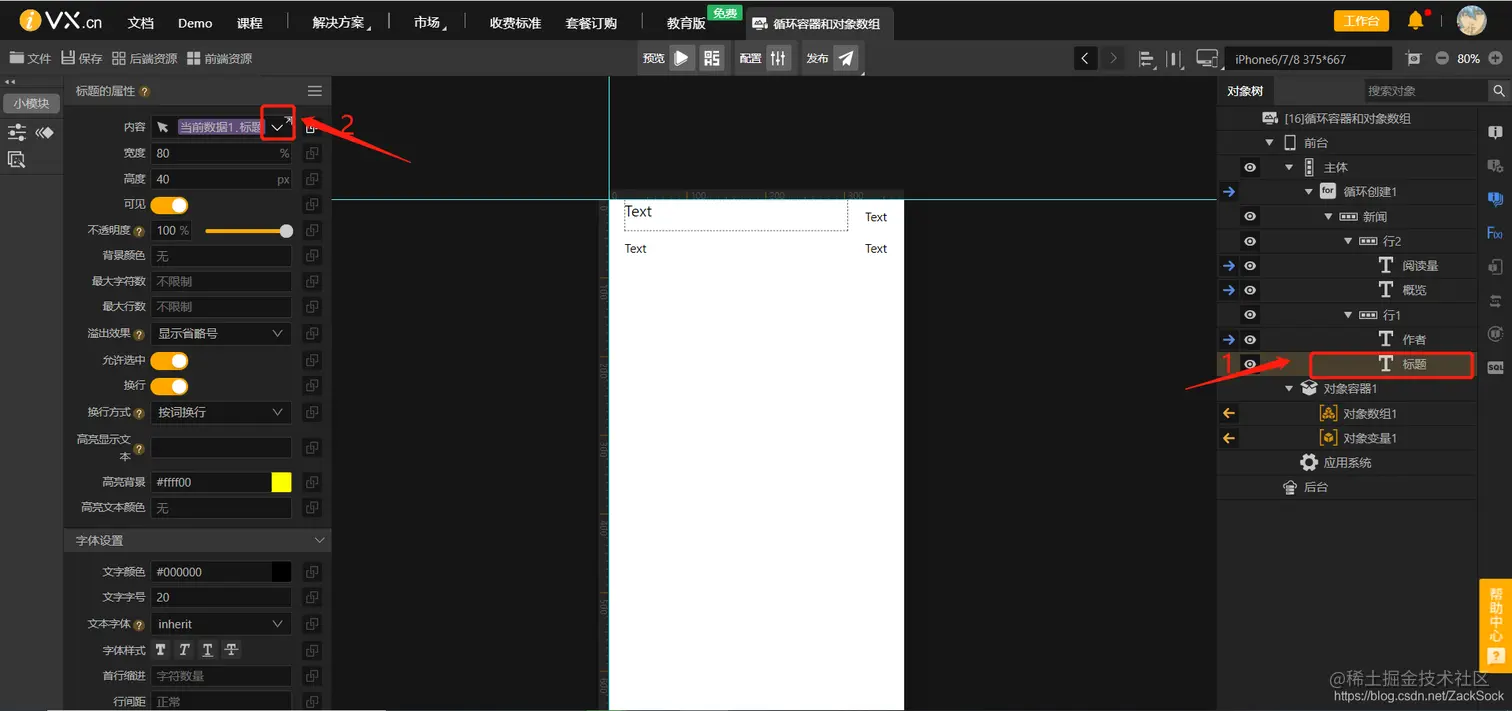Click the 工作台 button
This screenshot has width=1512, height=711.
point(1361,21)
